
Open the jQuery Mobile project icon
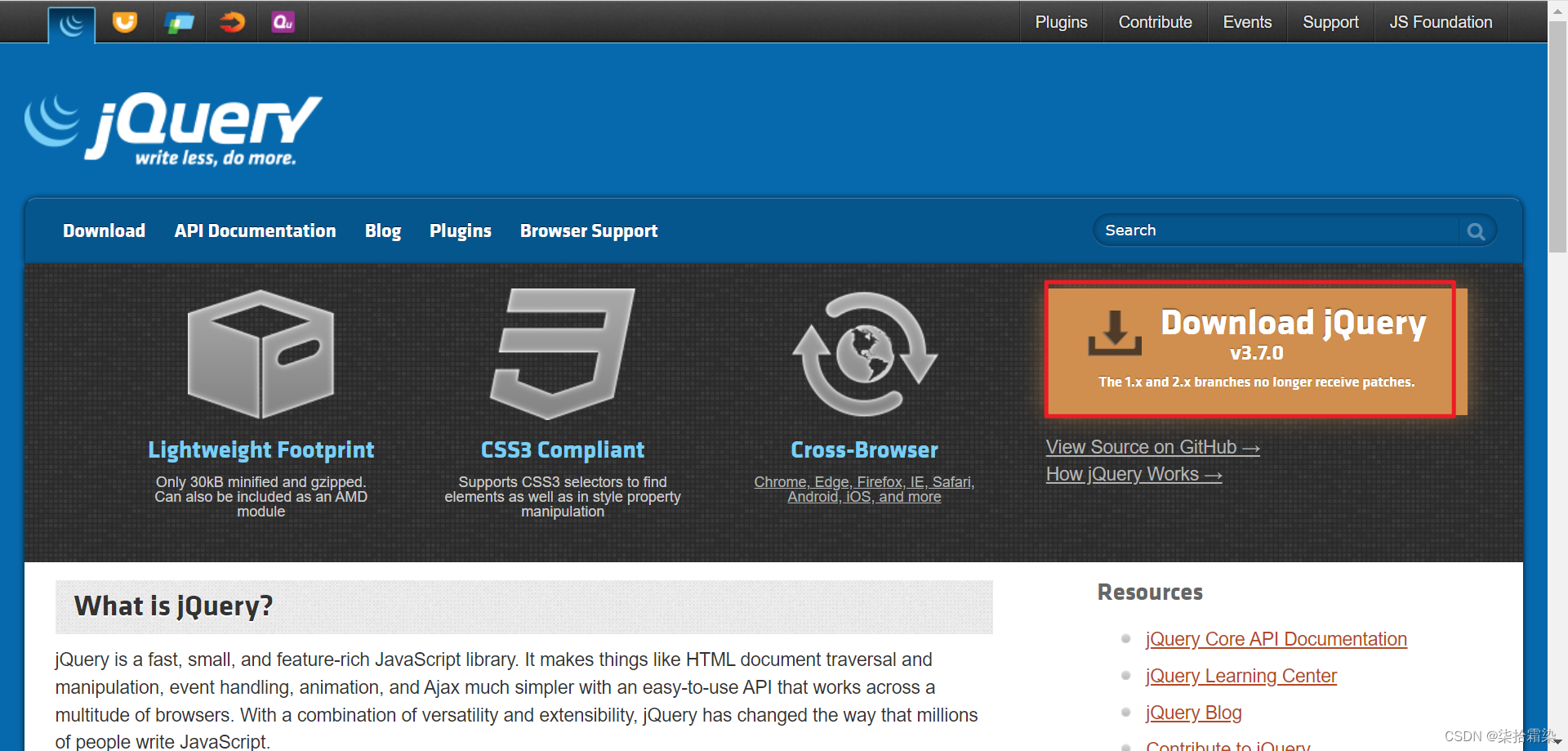click(179, 22)
